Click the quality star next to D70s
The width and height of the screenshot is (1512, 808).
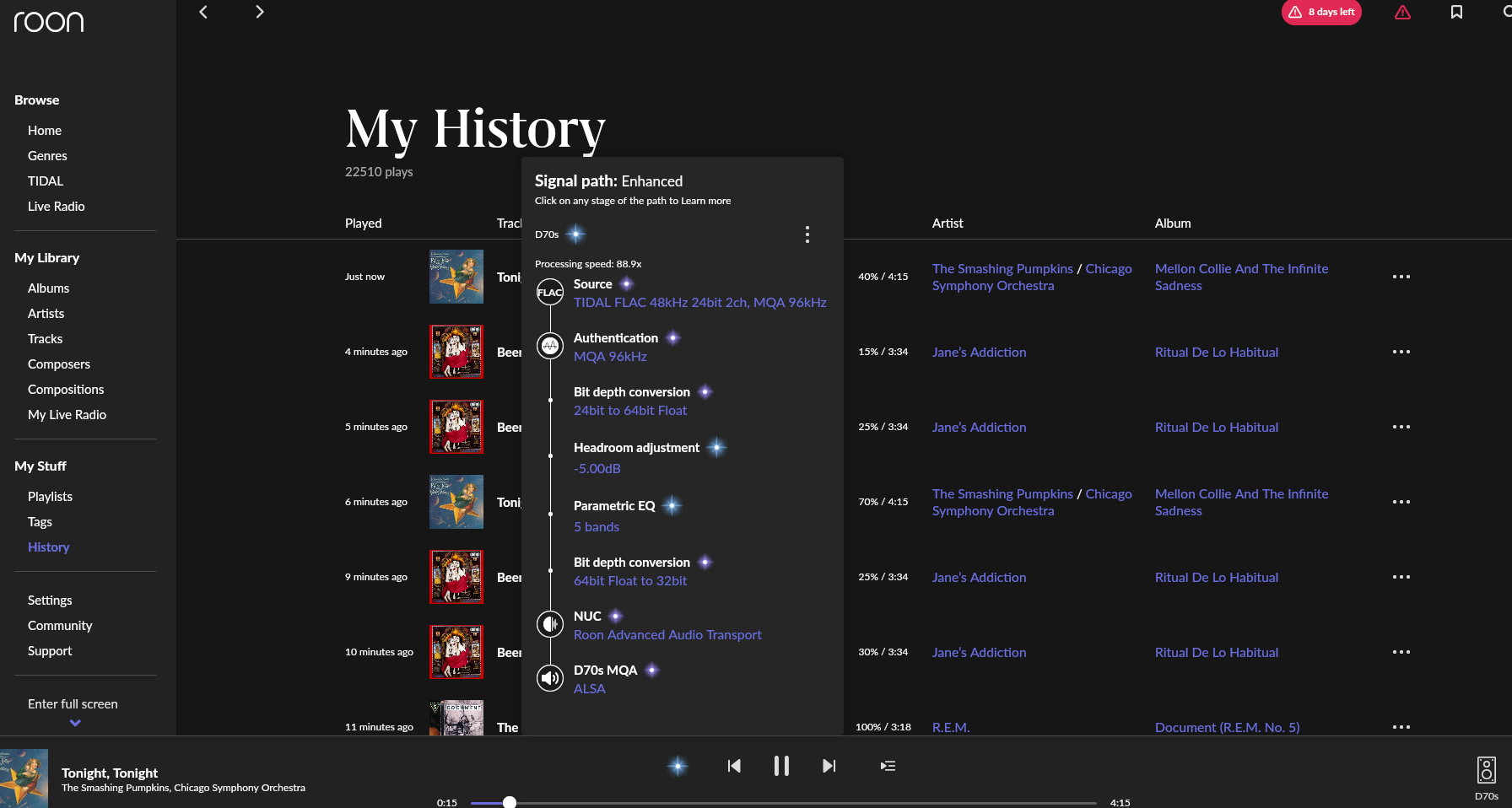(575, 234)
